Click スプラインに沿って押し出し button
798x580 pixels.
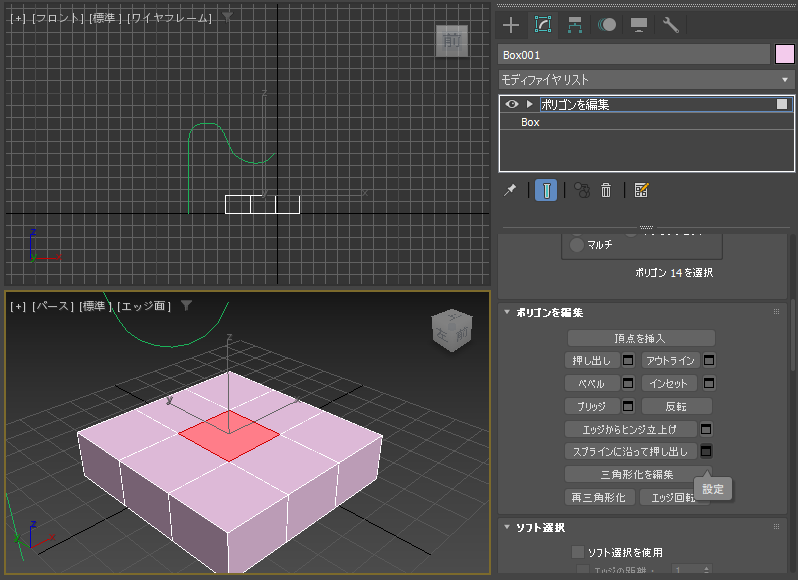click(x=630, y=451)
